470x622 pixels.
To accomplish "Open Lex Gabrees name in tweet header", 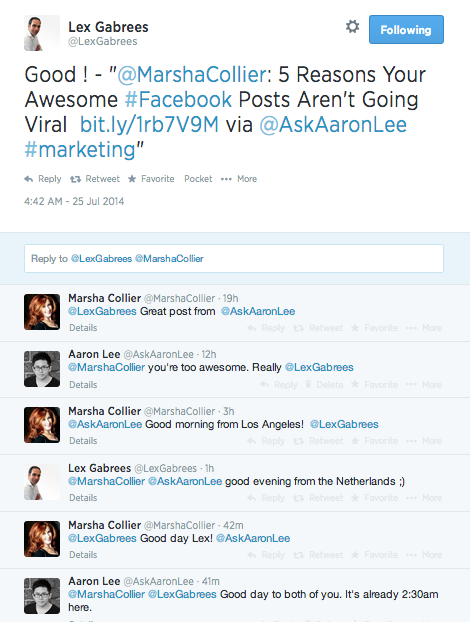I will click(108, 27).
